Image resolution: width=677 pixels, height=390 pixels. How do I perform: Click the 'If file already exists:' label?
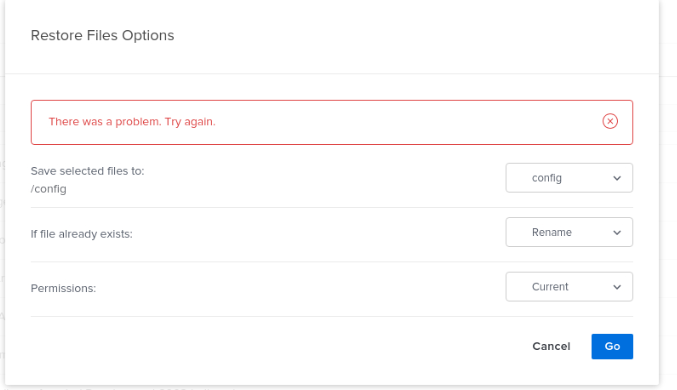[82, 234]
